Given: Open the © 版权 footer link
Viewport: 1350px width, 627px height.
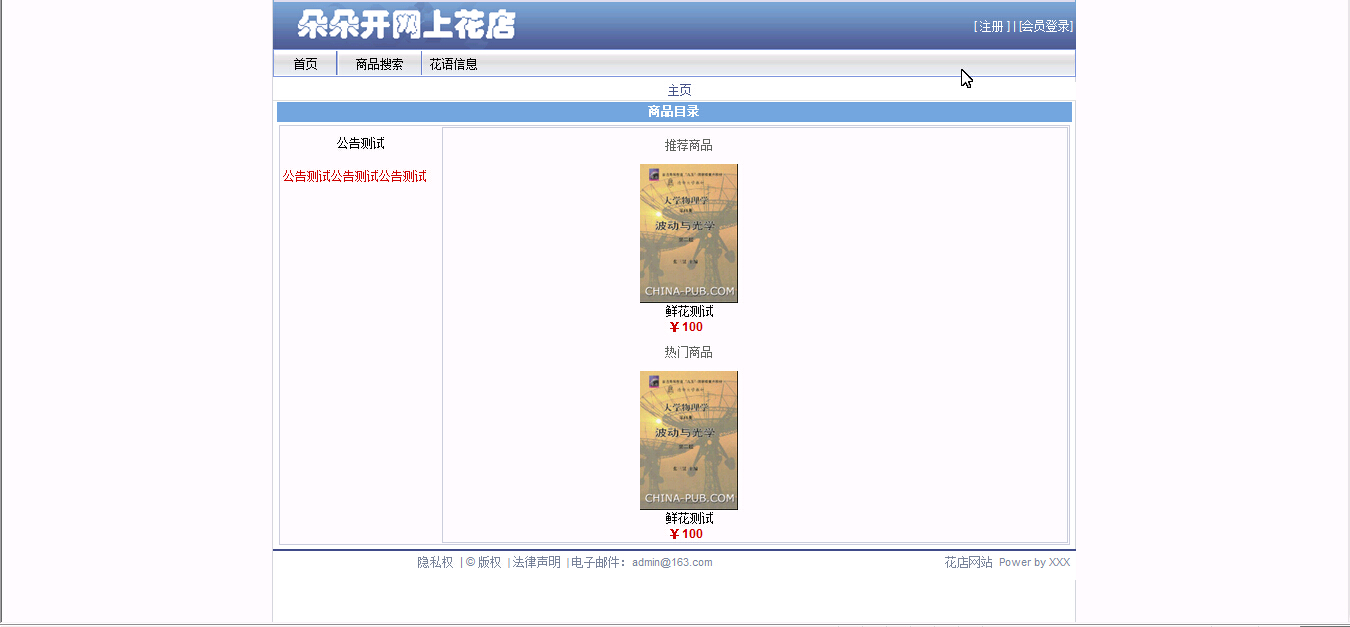Looking at the screenshot, I should pyautogui.click(x=483, y=562).
